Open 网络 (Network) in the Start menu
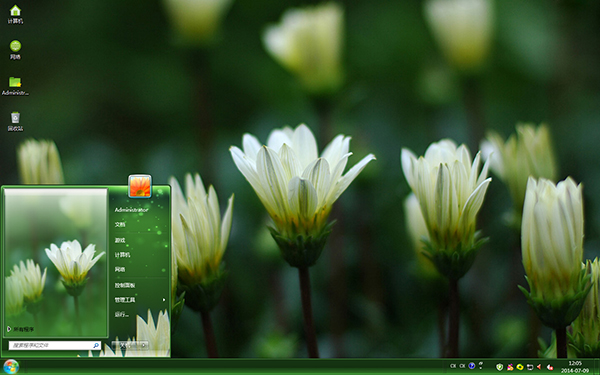The height and width of the screenshot is (375, 600). (x=120, y=269)
